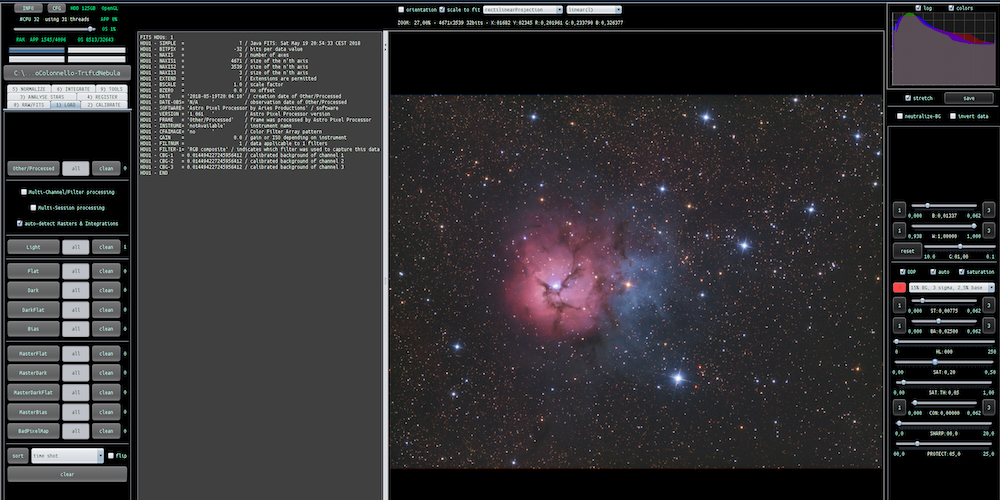Click the right step button of the CON slider
This screenshot has width=1000, height=500.
click(x=987, y=407)
